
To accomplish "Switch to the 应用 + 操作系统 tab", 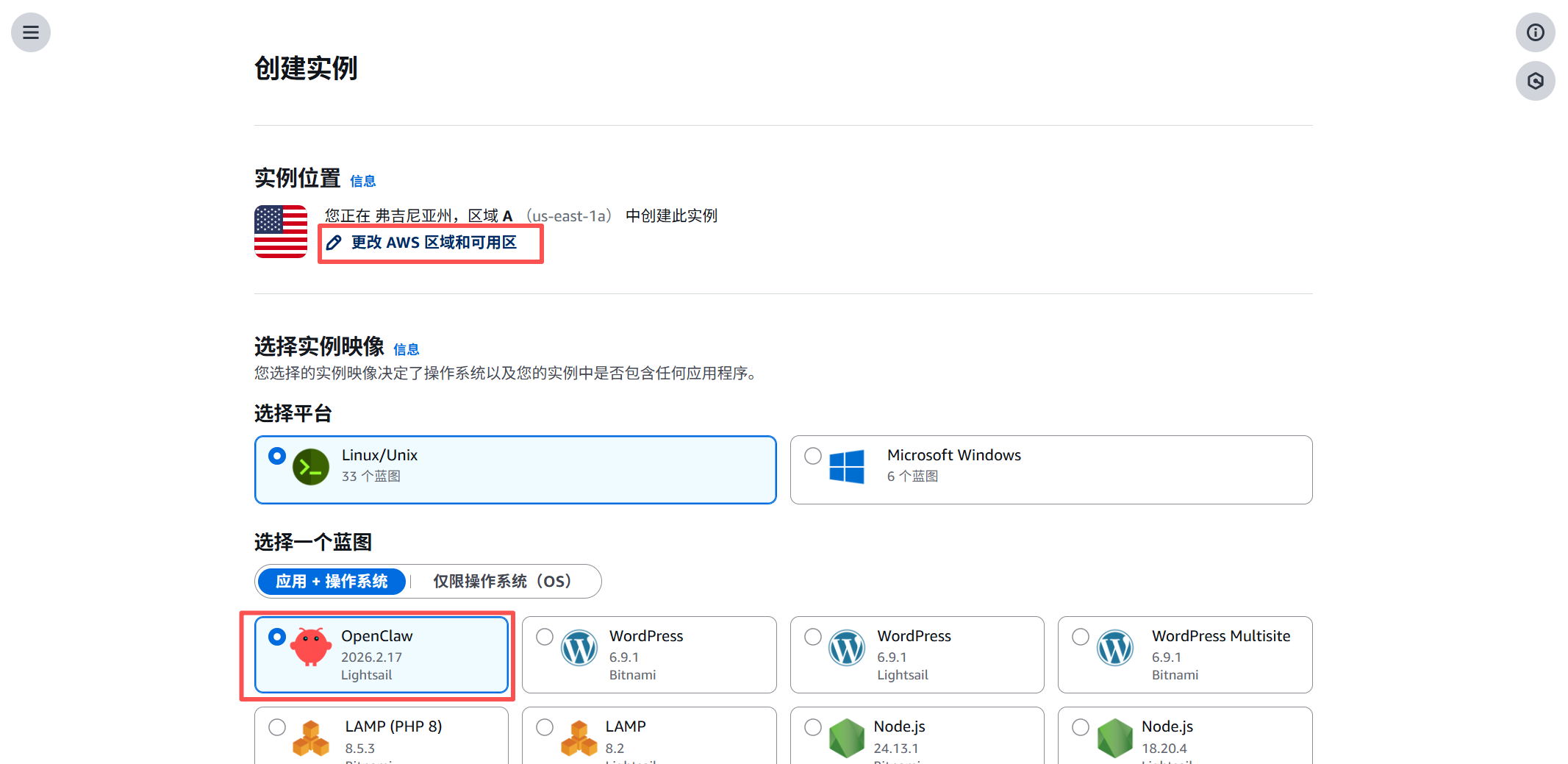I will point(332,582).
